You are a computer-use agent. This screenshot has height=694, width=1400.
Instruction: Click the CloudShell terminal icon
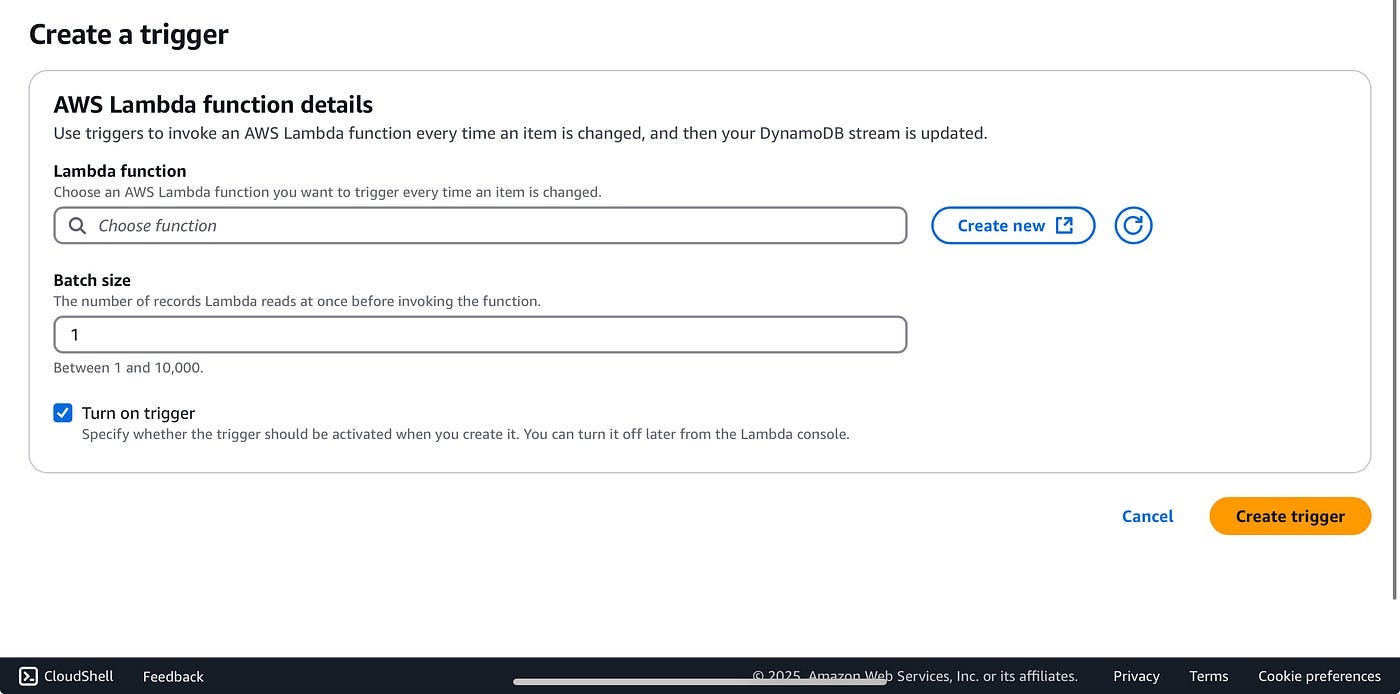tap(29, 676)
